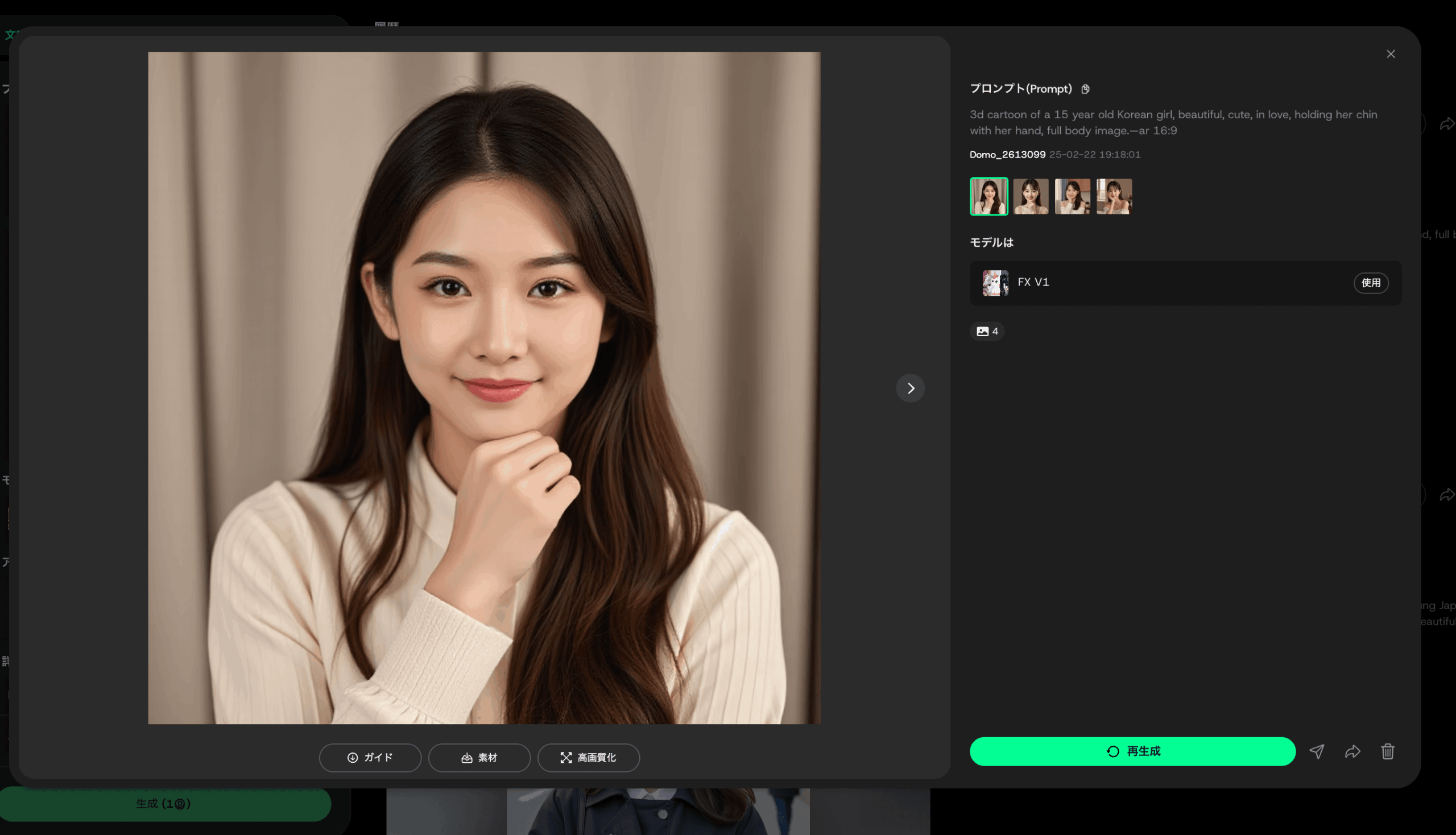The width and height of the screenshot is (1456, 835).
Task: Click the 素材 button
Action: [x=479, y=758]
